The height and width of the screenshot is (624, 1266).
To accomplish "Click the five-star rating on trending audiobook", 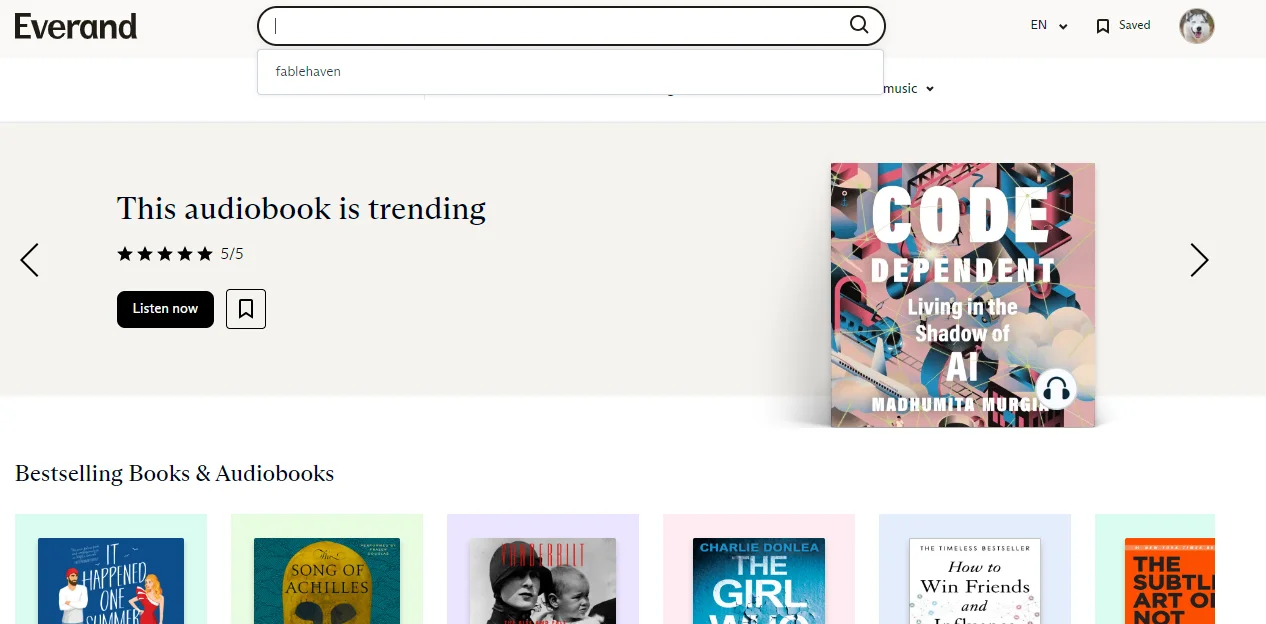I will pyautogui.click(x=165, y=254).
